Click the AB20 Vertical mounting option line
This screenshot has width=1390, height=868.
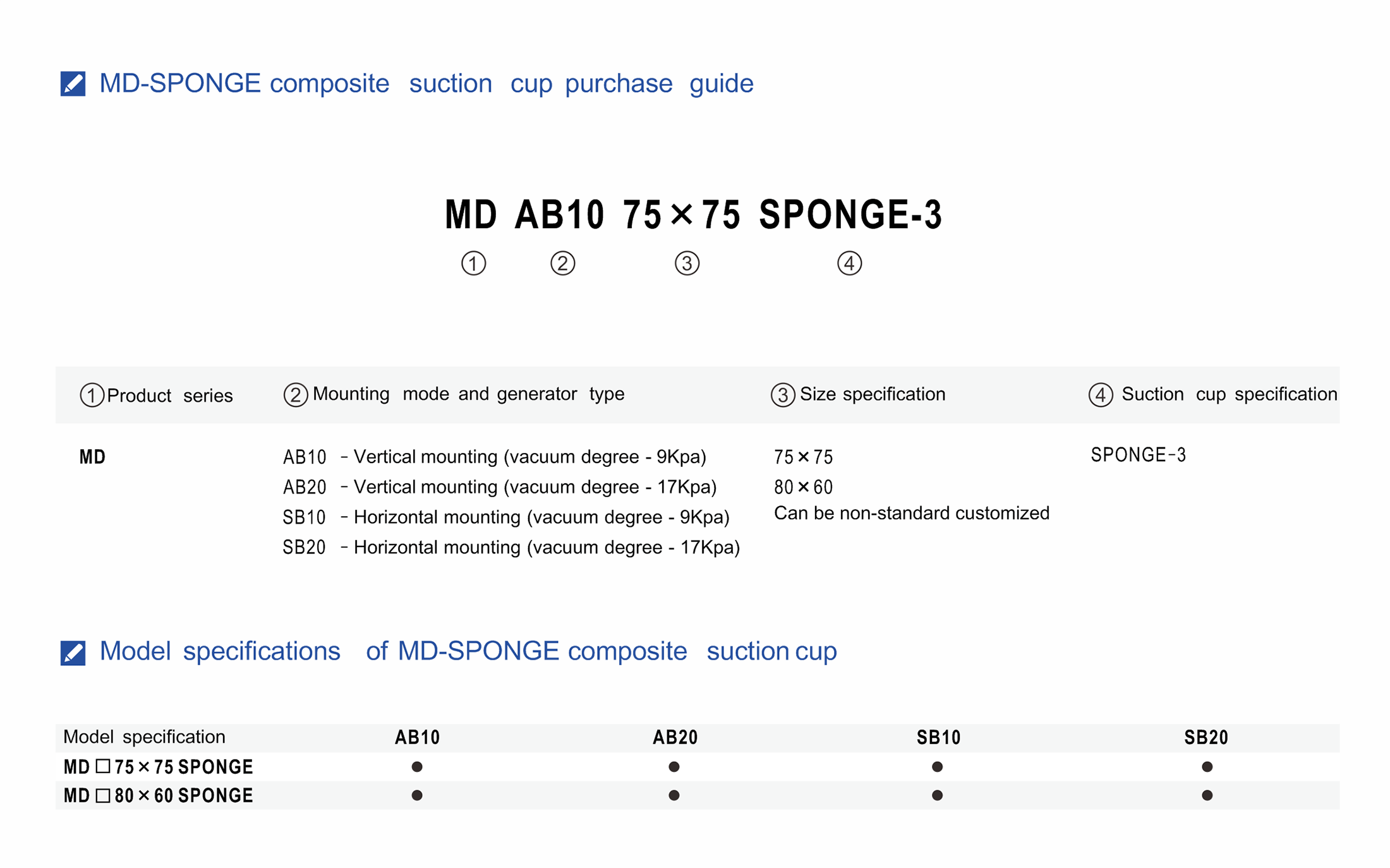499,487
